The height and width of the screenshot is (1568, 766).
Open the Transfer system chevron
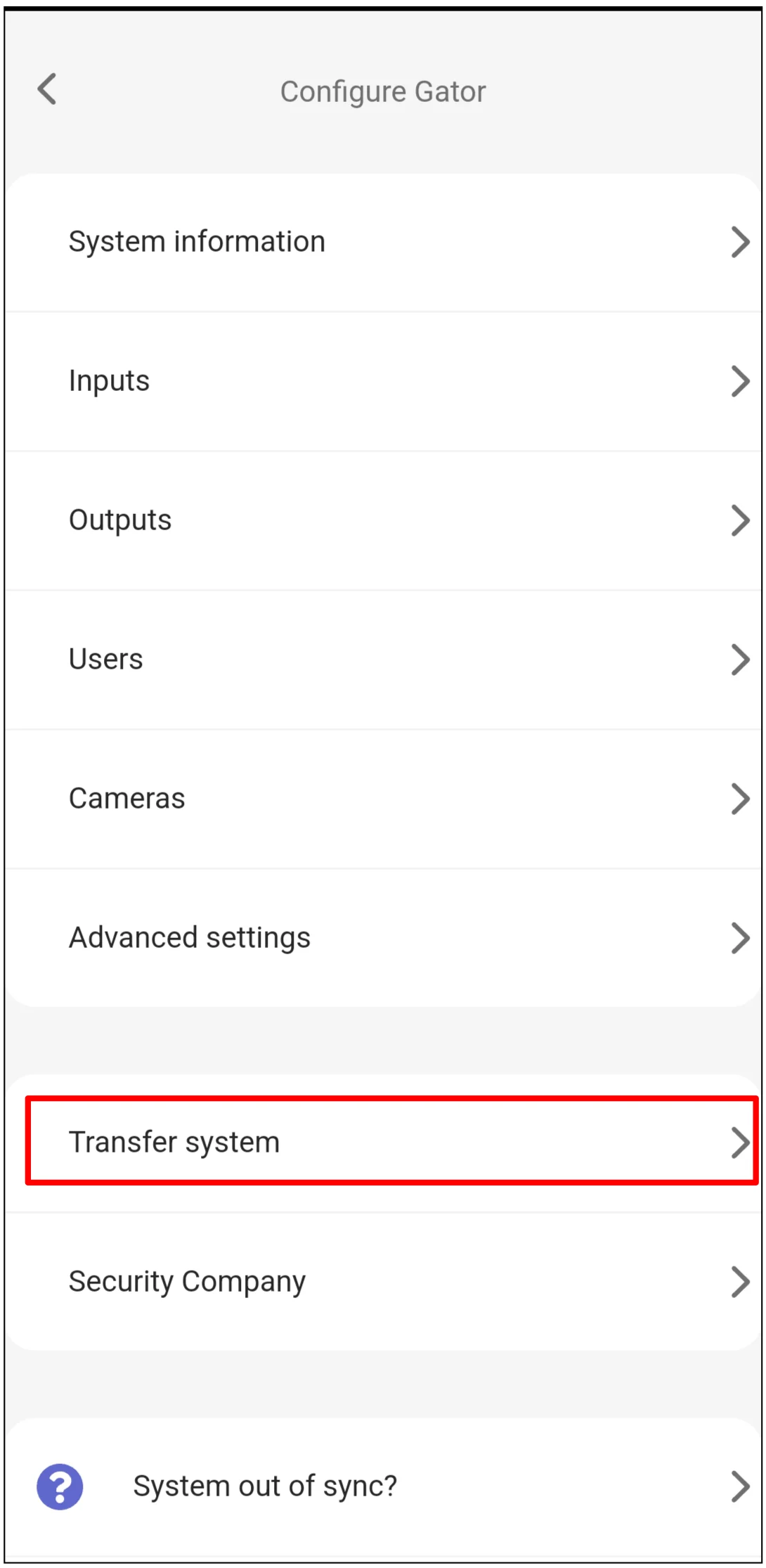[x=740, y=1142]
